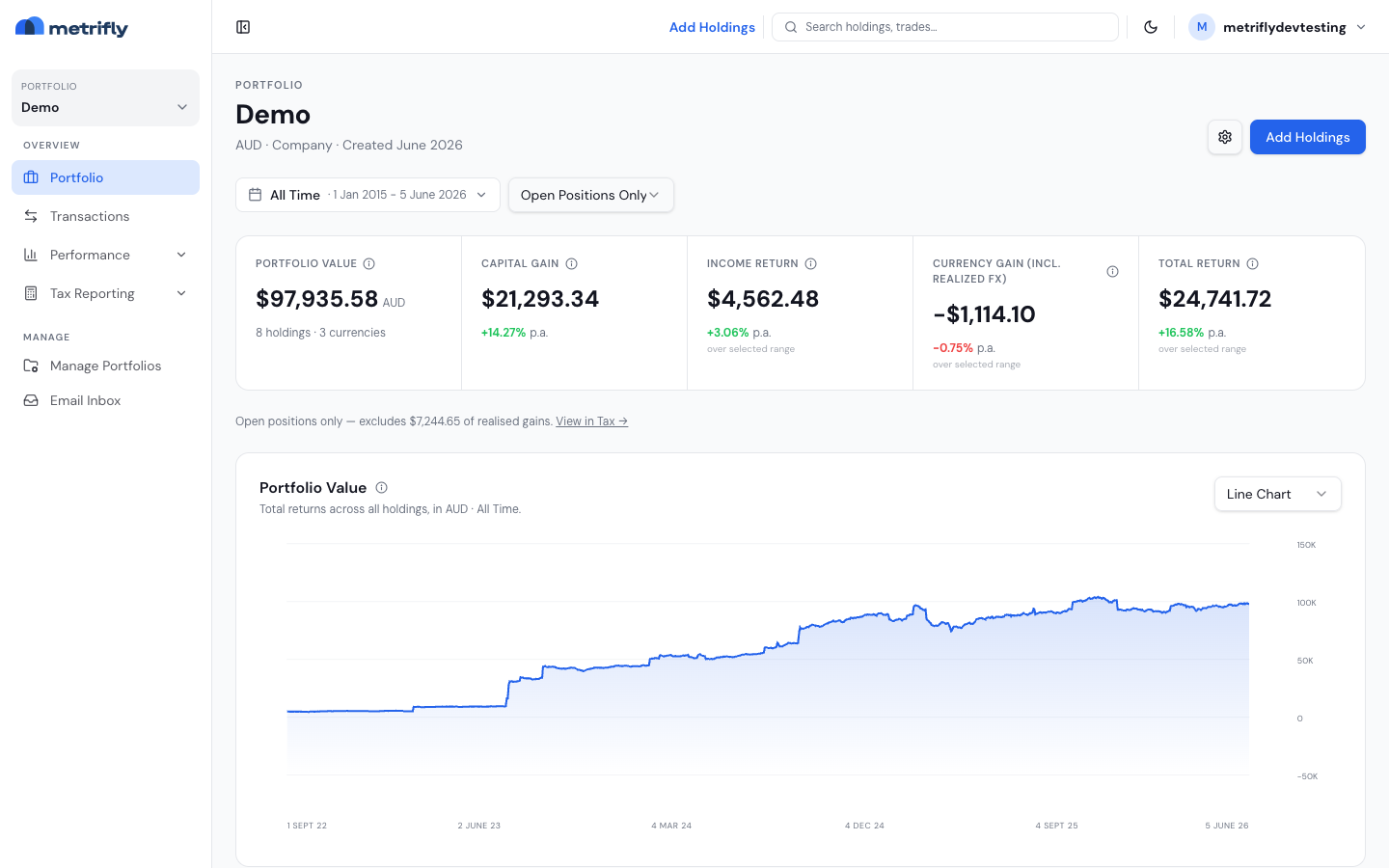Open the metriflydevtesting account menu chevron
This screenshot has height=868, width=1389.
(1361, 27)
